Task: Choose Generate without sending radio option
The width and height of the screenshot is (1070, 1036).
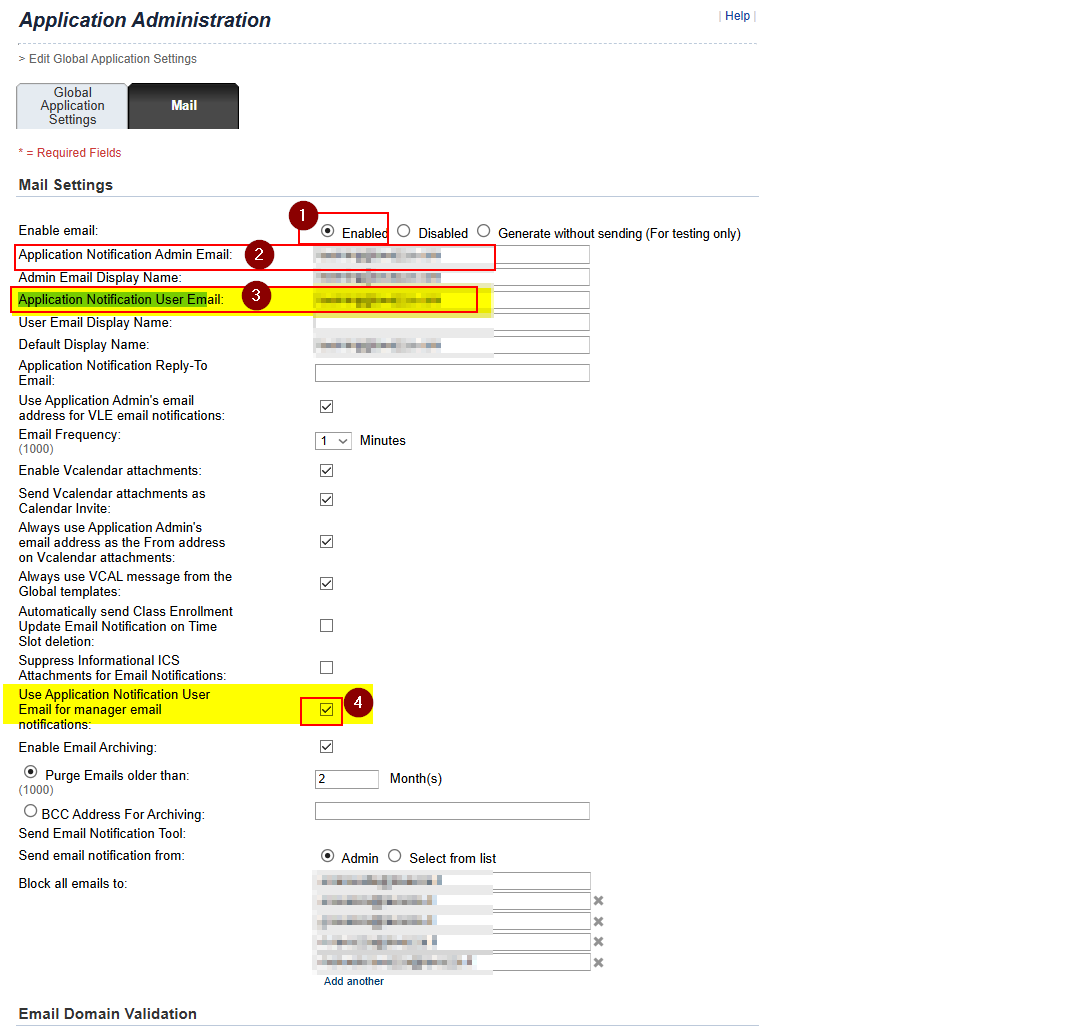Action: tap(484, 231)
